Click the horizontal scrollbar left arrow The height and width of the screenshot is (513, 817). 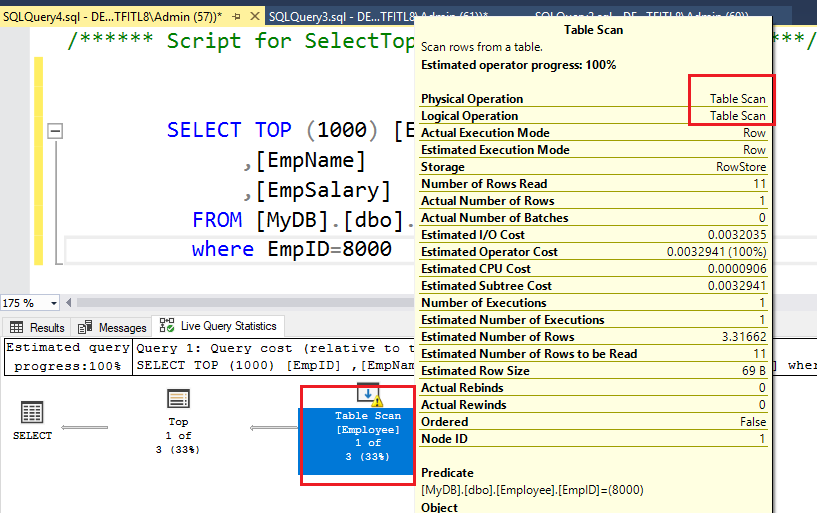point(68,303)
